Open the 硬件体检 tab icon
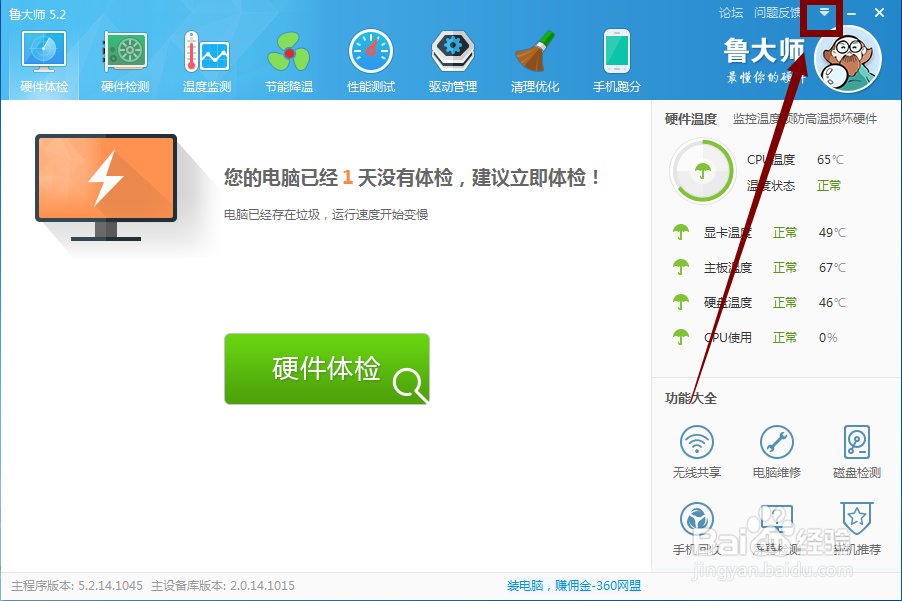The width and height of the screenshot is (902, 601). tap(44, 52)
